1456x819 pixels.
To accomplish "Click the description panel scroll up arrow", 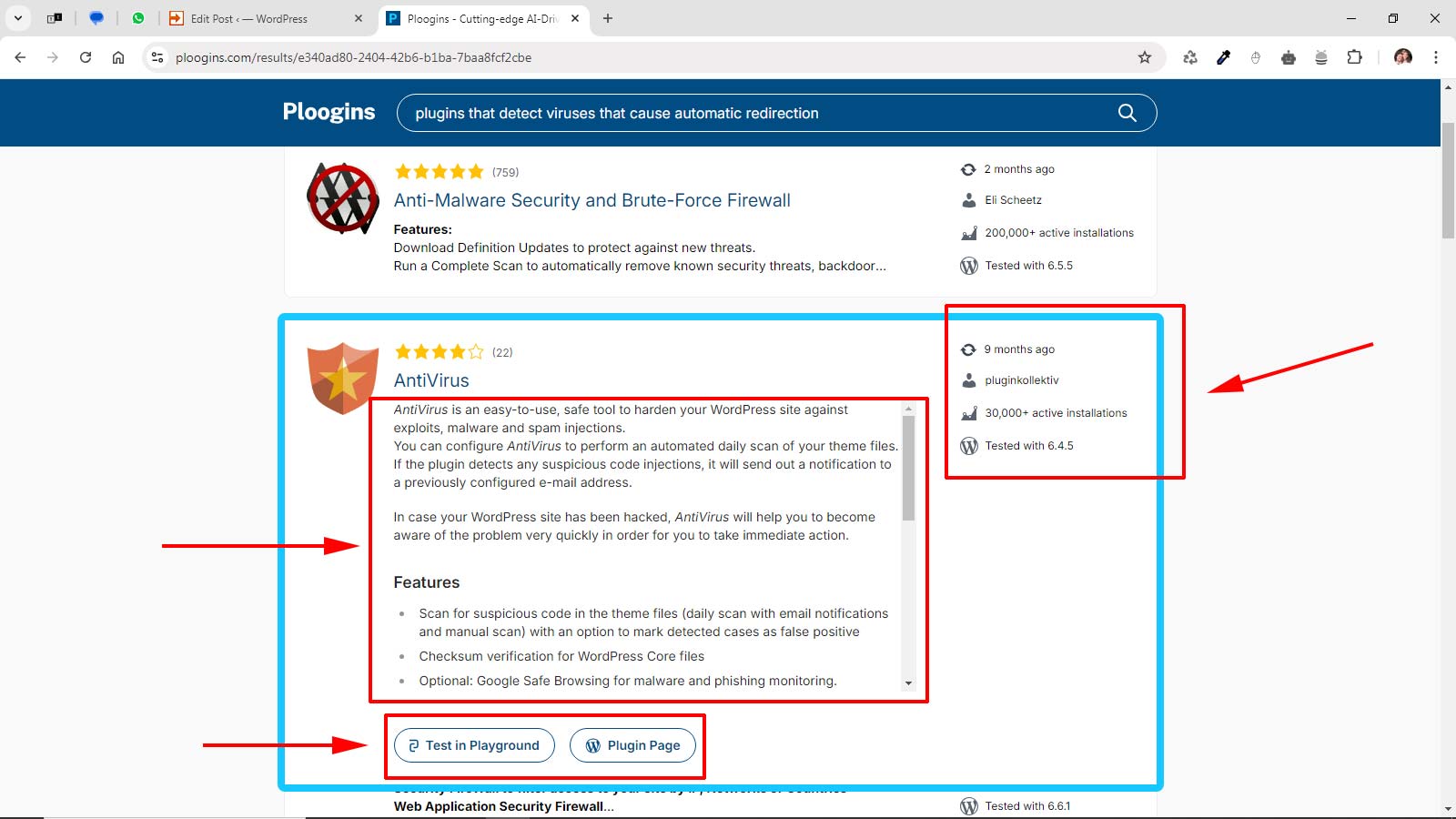I will click(x=908, y=409).
